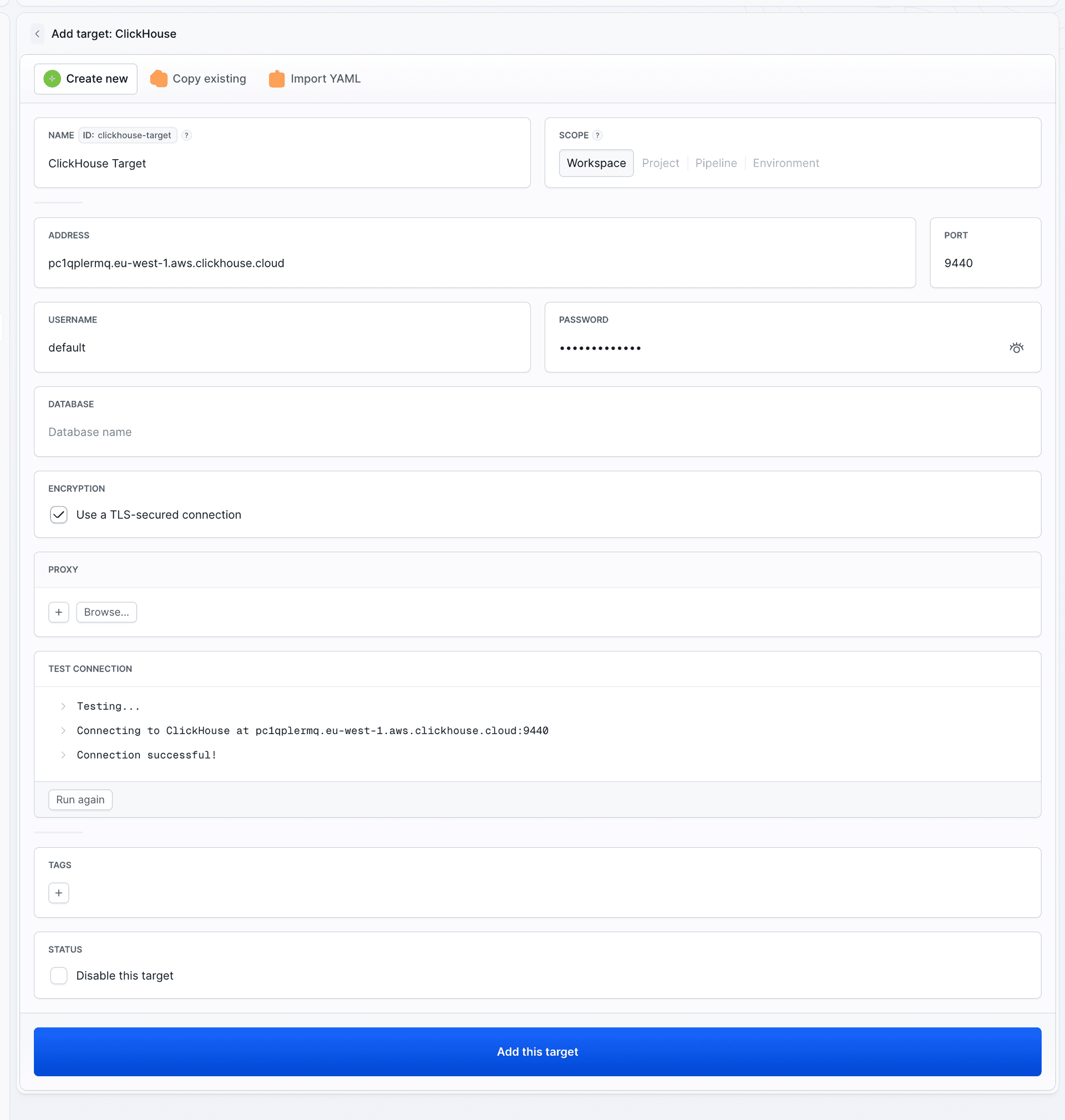Screen dimensions: 1065x1120
Task: Click the Add this target button
Action: point(537,1052)
